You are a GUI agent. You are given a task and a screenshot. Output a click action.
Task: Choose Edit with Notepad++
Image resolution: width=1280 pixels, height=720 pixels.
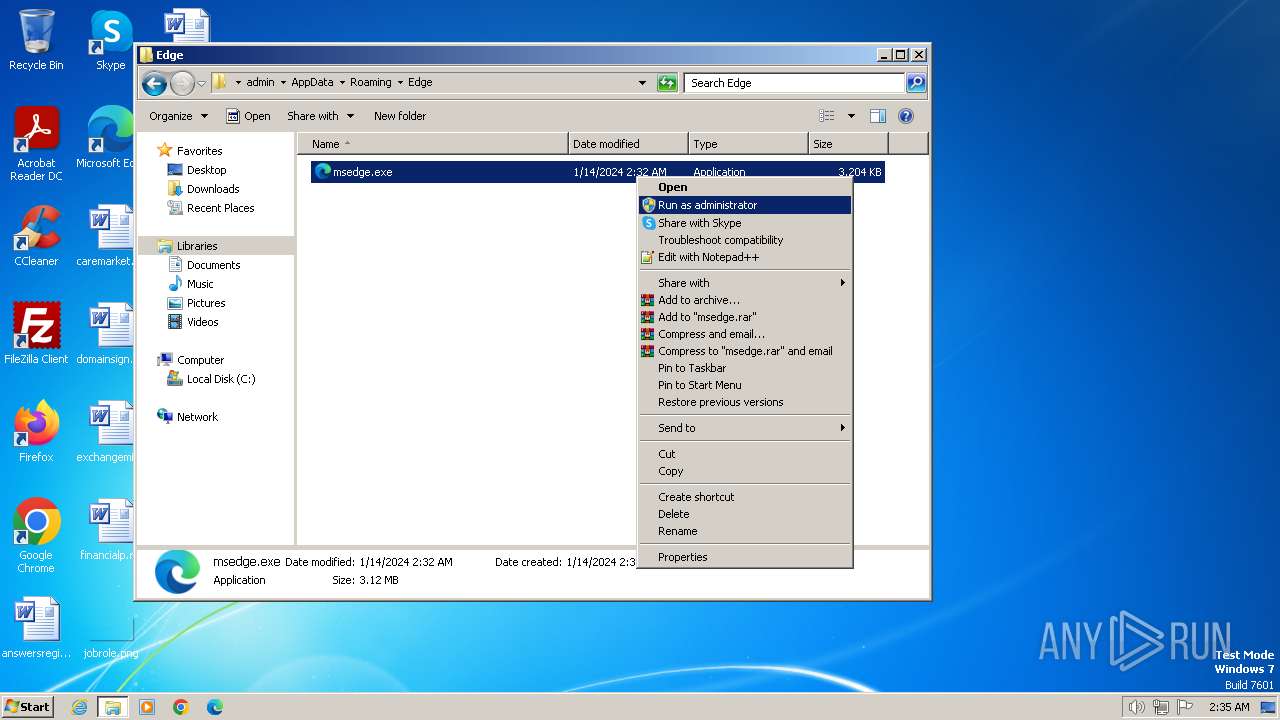[x=745, y=257]
